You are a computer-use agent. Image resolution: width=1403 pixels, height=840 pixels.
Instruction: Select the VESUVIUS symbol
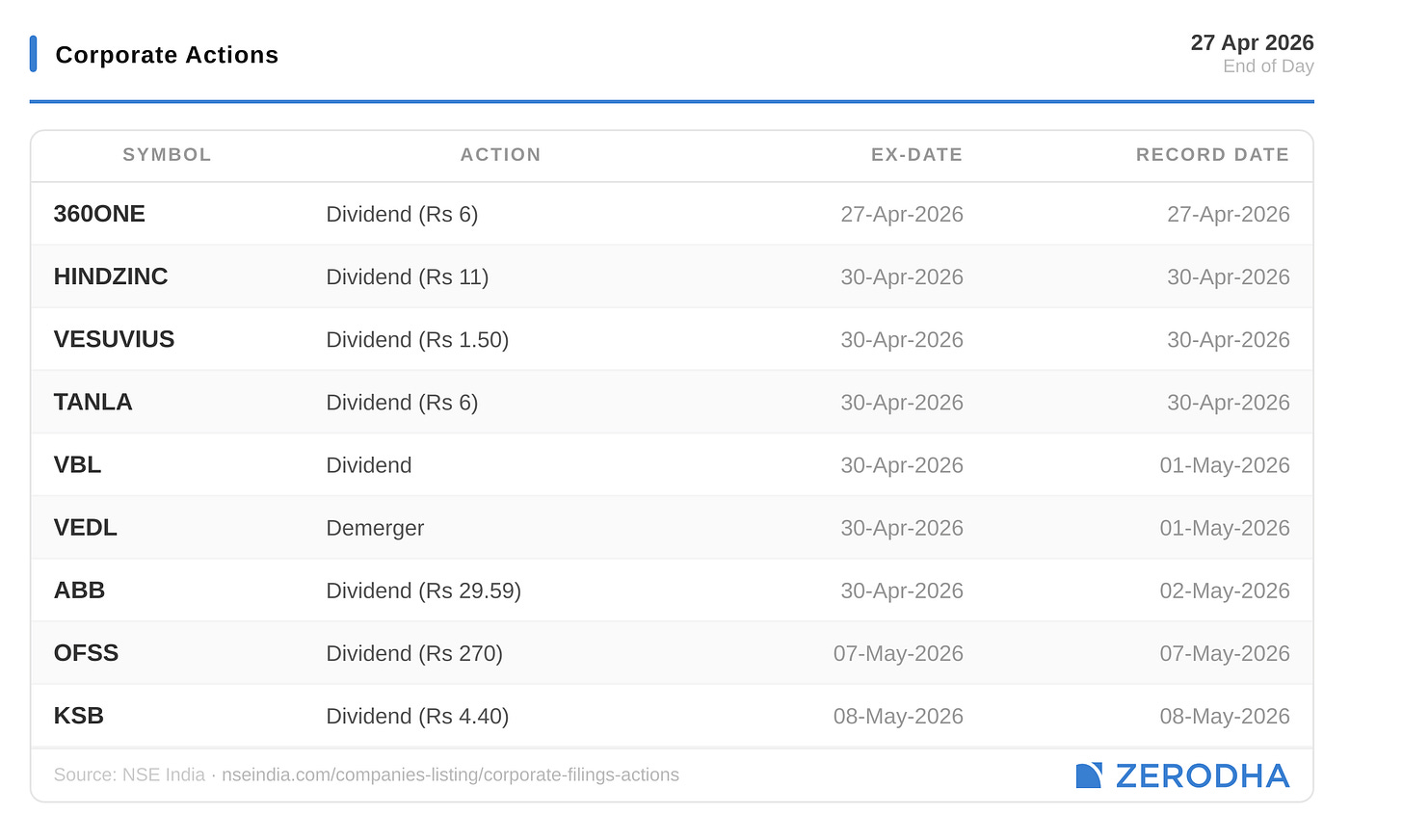point(114,339)
